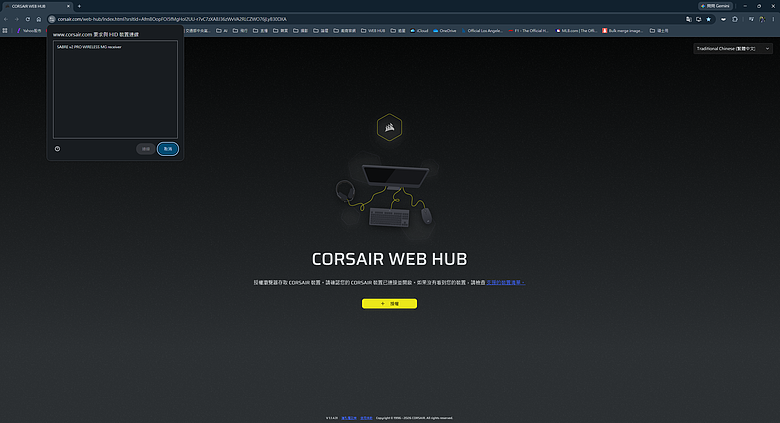Open the AI bookmarks folder
This screenshot has height=423, width=780.
click(x=222, y=30)
